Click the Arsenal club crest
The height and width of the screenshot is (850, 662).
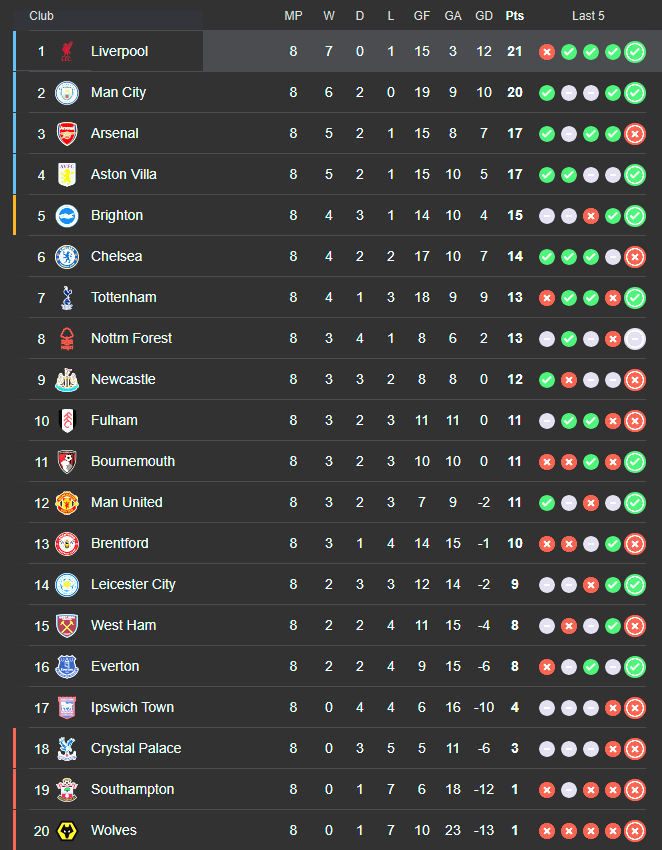[67, 134]
